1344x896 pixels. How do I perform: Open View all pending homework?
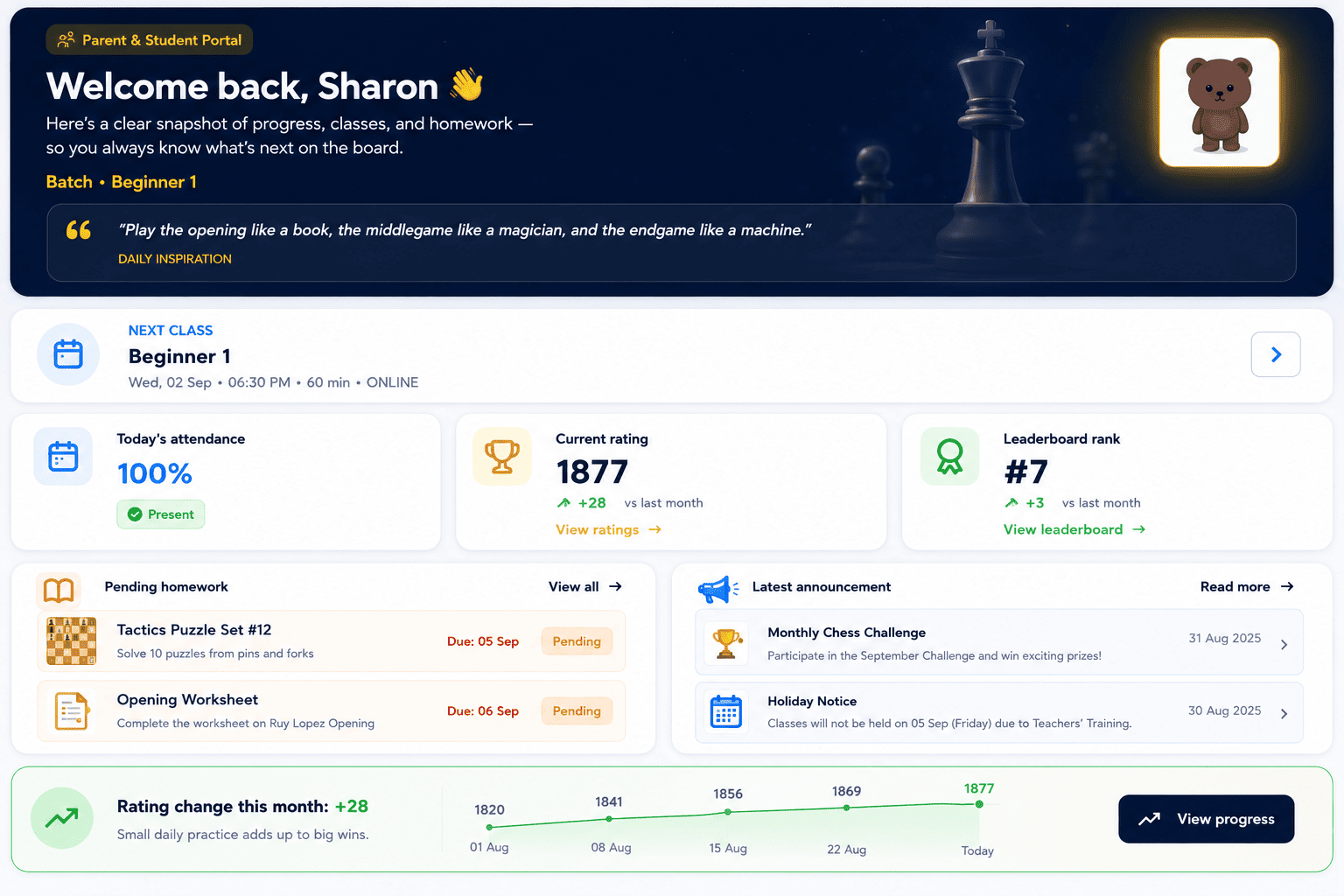[585, 587]
